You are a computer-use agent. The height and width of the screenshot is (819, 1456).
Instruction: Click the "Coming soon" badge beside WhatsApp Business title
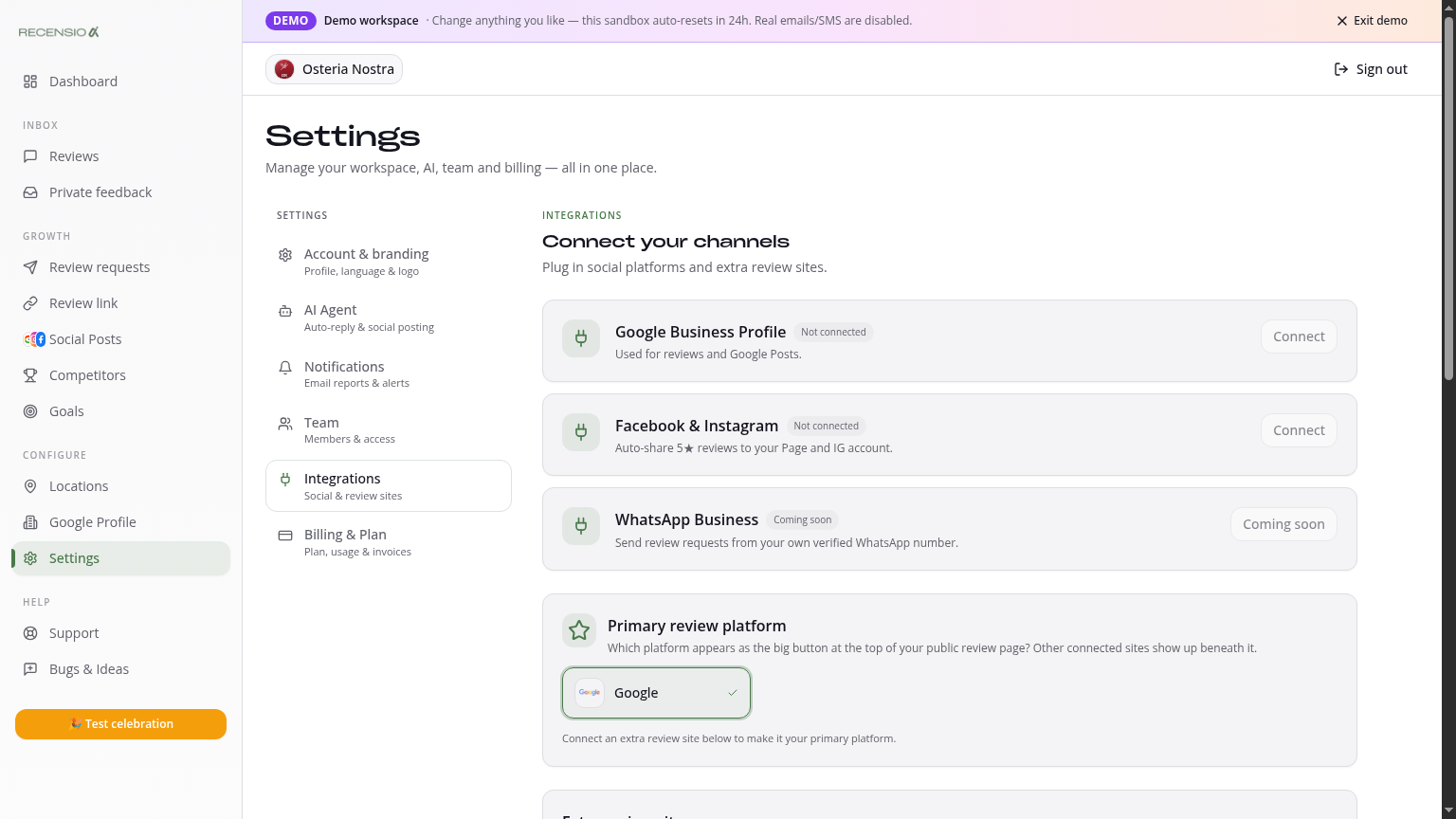pyautogui.click(x=802, y=520)
